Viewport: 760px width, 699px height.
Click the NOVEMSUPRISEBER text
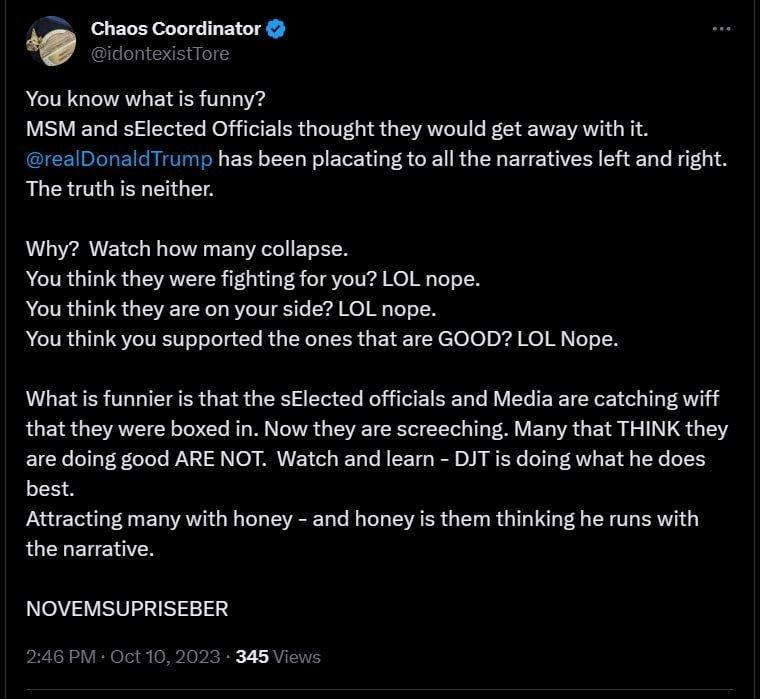tap(128, 607)
